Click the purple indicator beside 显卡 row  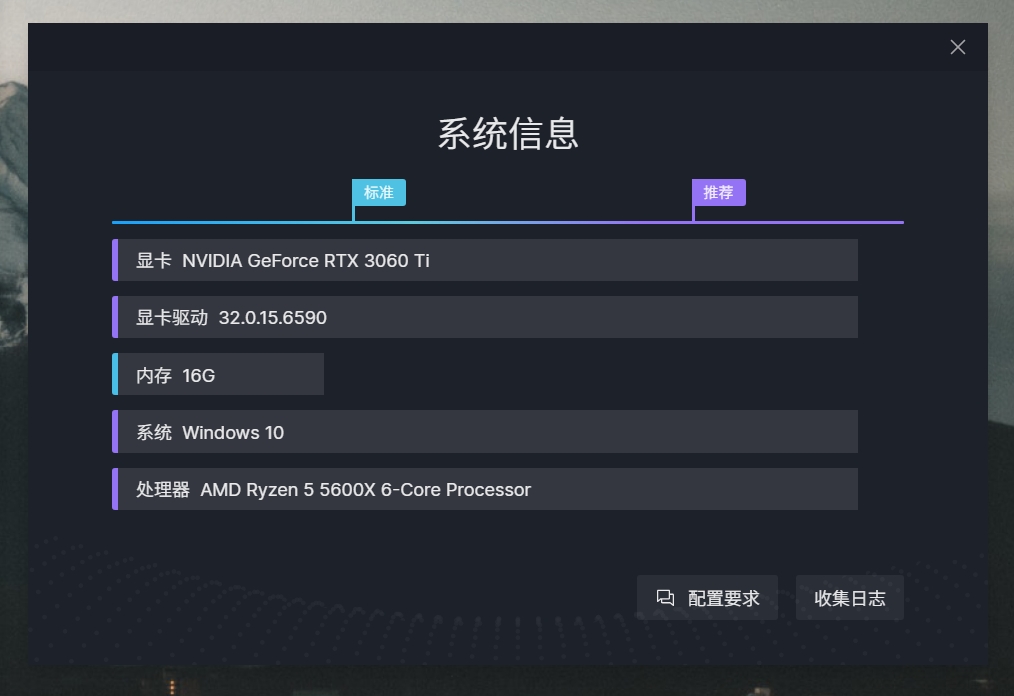click(115, 260)
